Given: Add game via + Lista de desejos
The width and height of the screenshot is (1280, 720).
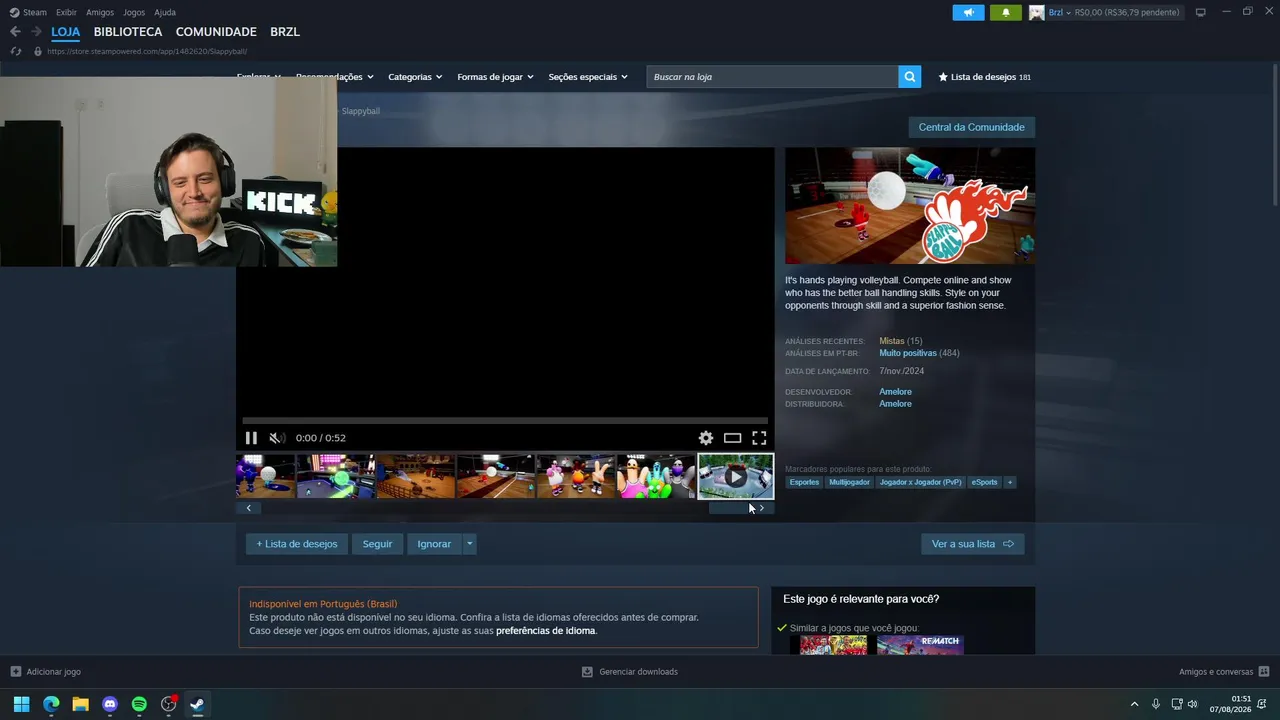Looking at the screenshot, I should coord(297,544).
